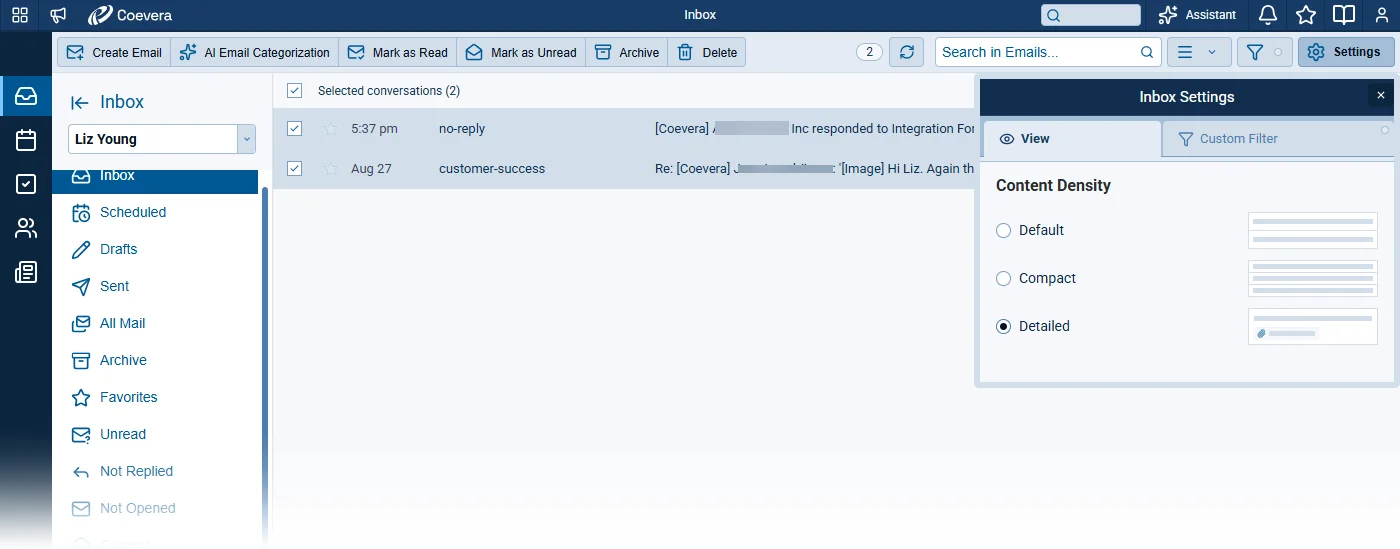
Task: Open the Drafts folder
Action: click(118, 249)
